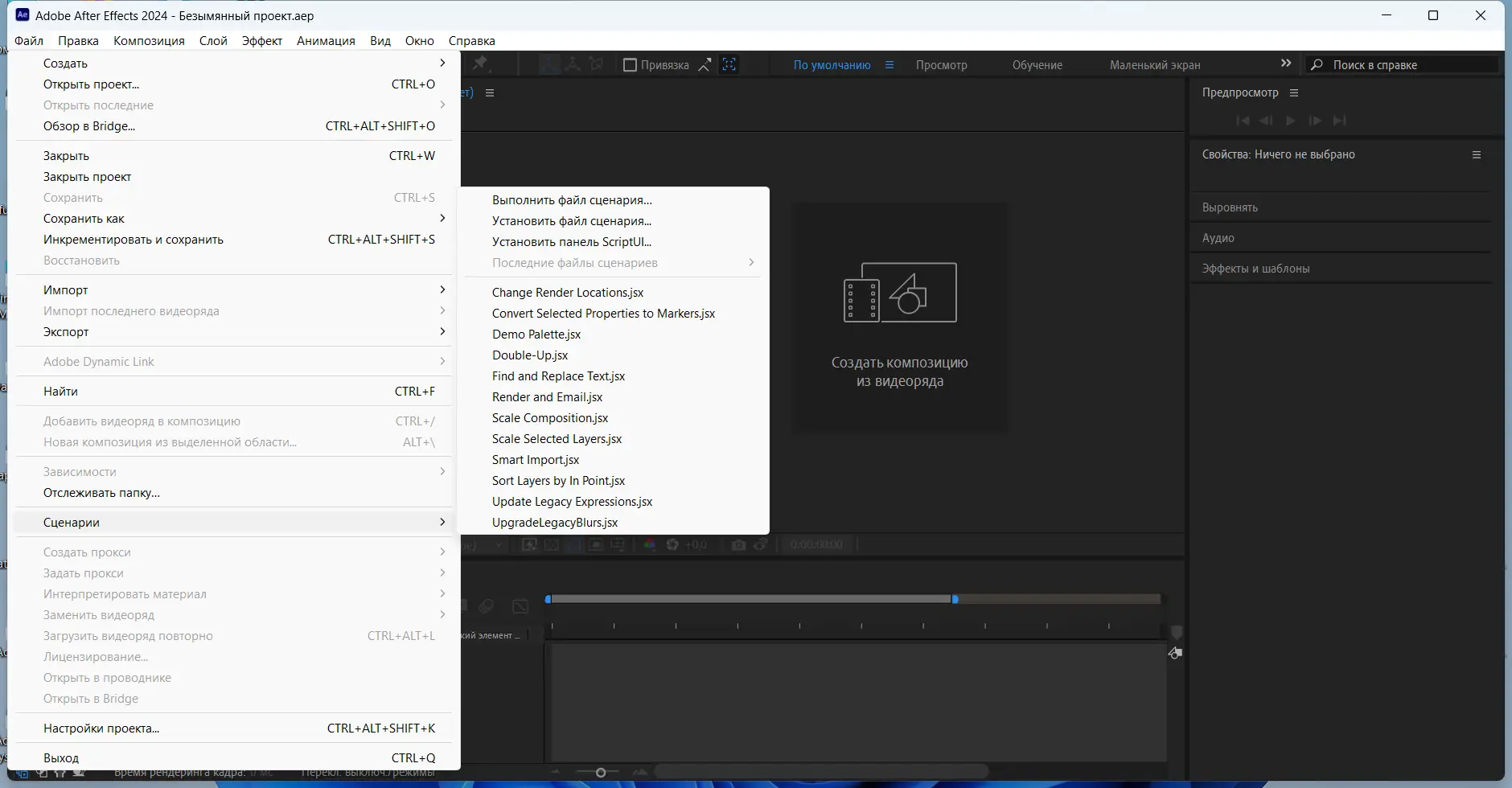Click the bounding-box snap features icon beside Привязка
Screen dimensions: 1512x788
click(729, 65)
